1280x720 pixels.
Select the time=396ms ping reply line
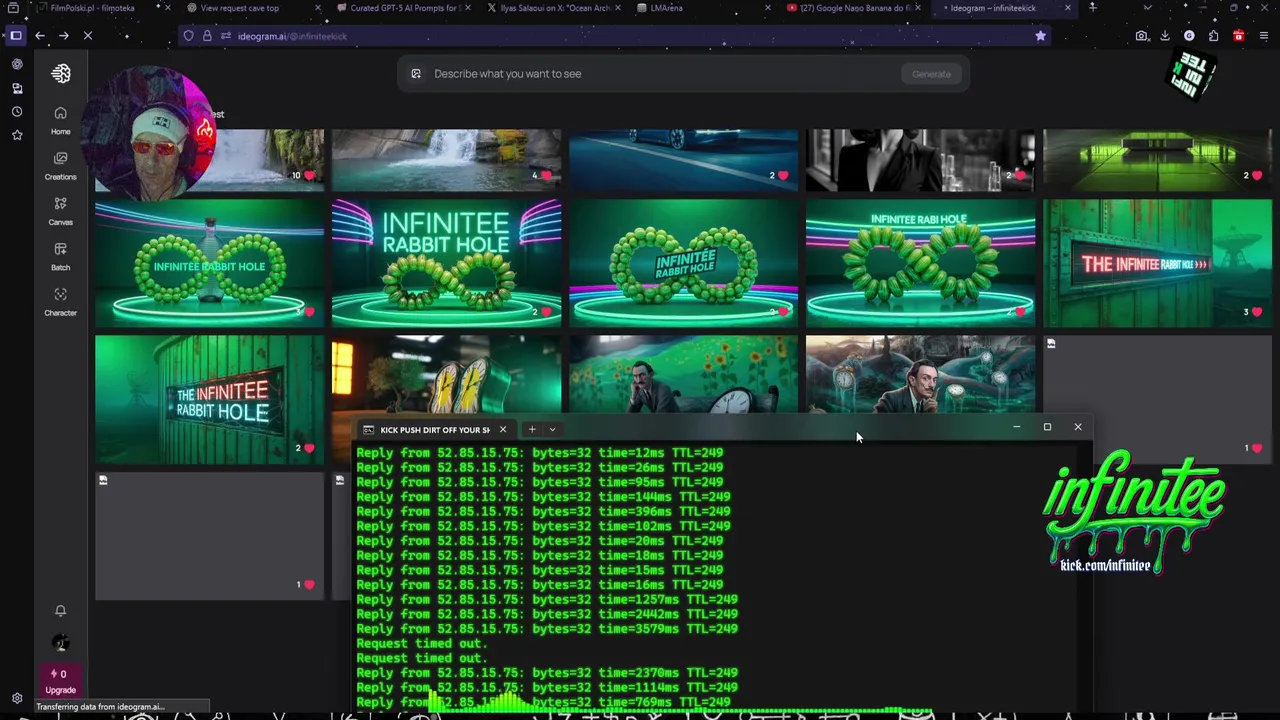543,512
